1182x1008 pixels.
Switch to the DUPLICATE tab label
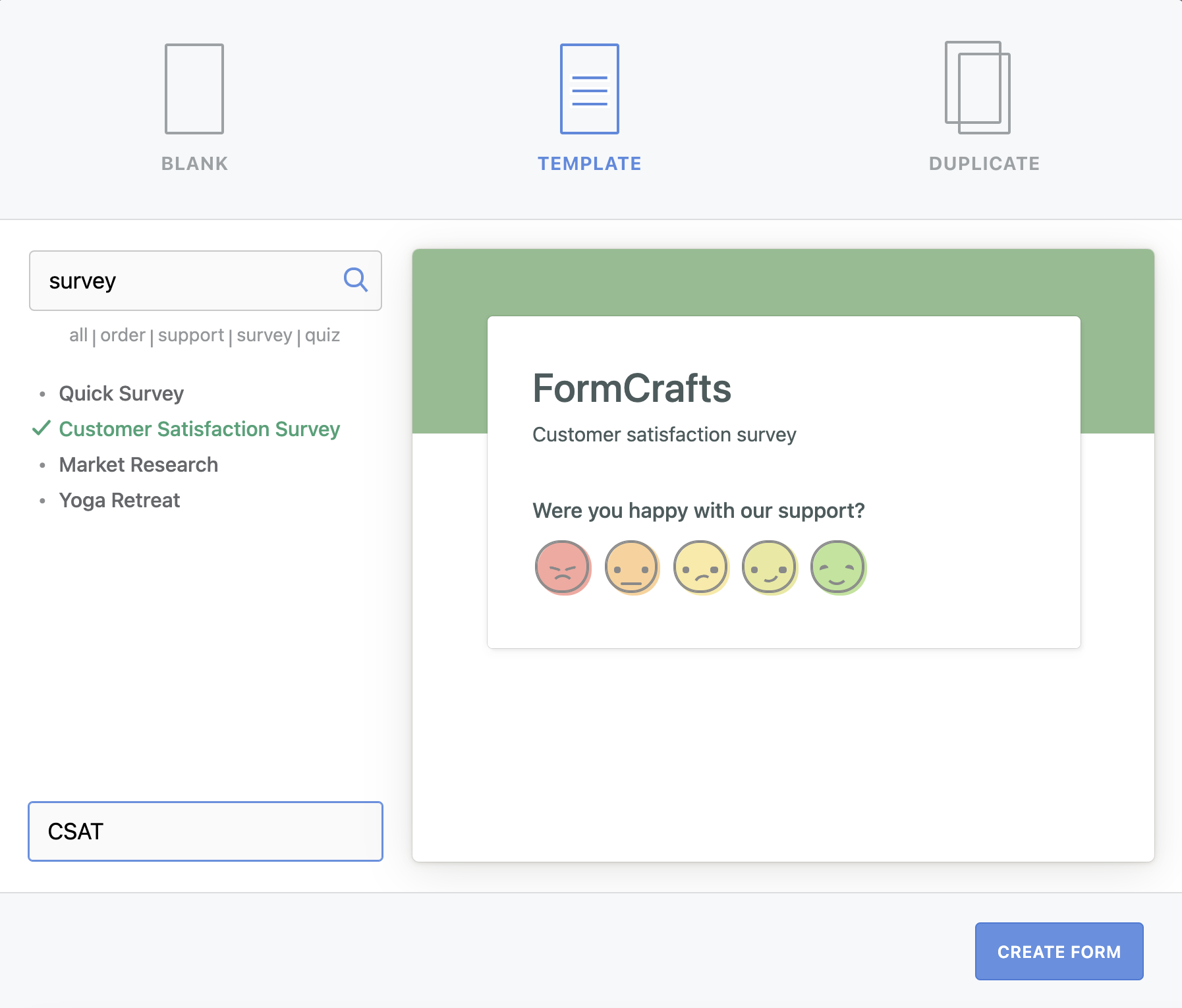(x=984, y=163)
